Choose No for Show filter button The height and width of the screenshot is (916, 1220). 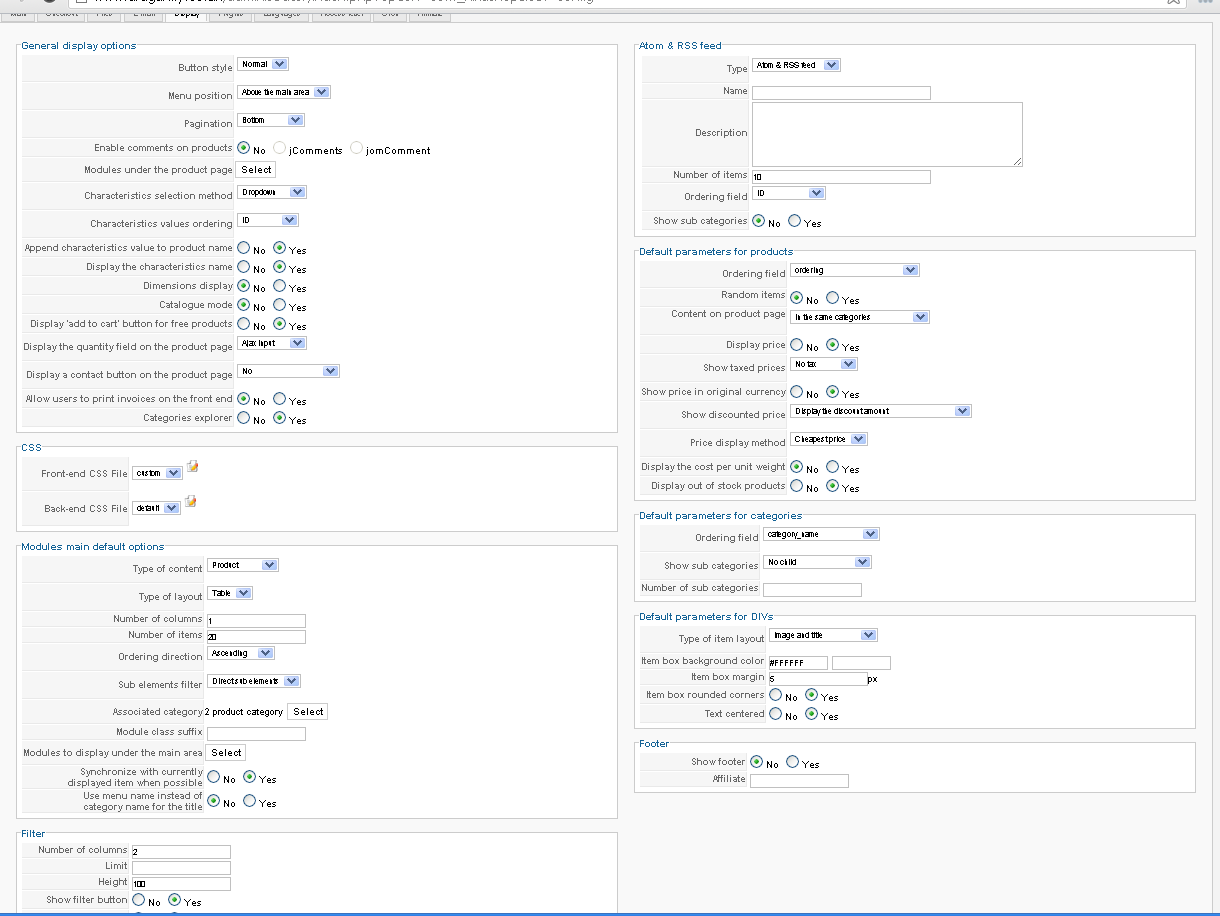pos(139,900)
